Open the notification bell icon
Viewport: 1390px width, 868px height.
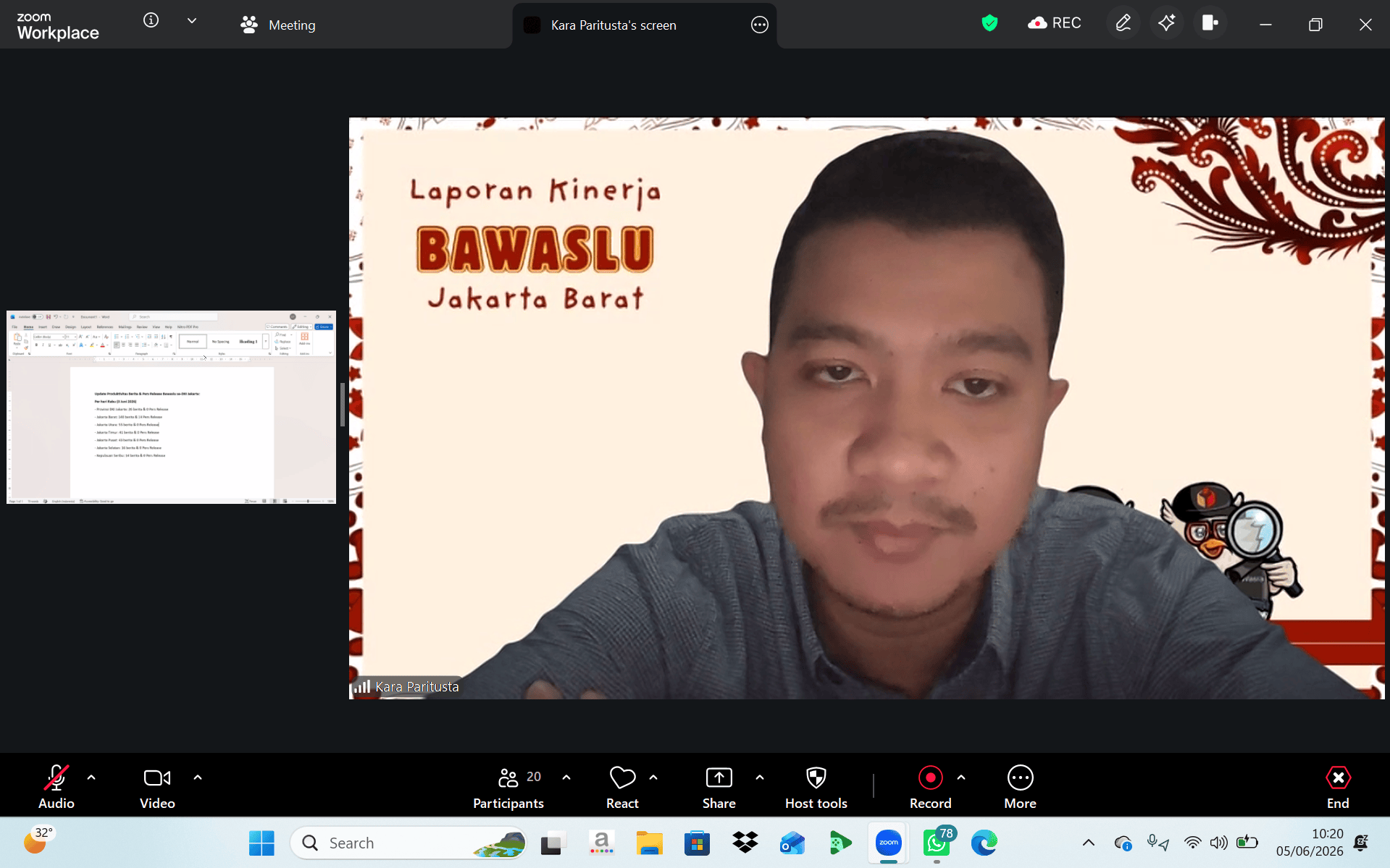[x=1361, y=843]
